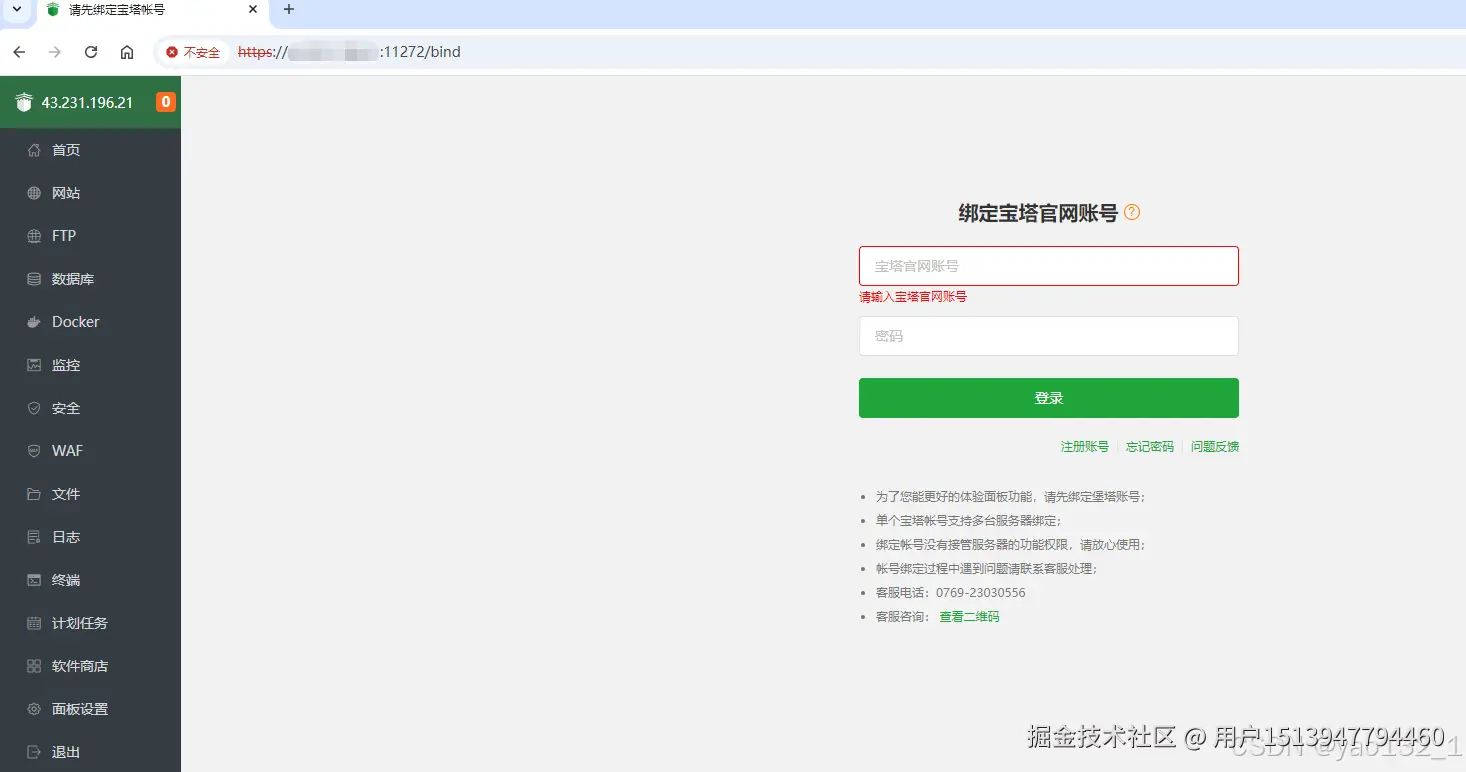Click the green 登录 button
The image size is (1466, 772).
coord(1048,398)
